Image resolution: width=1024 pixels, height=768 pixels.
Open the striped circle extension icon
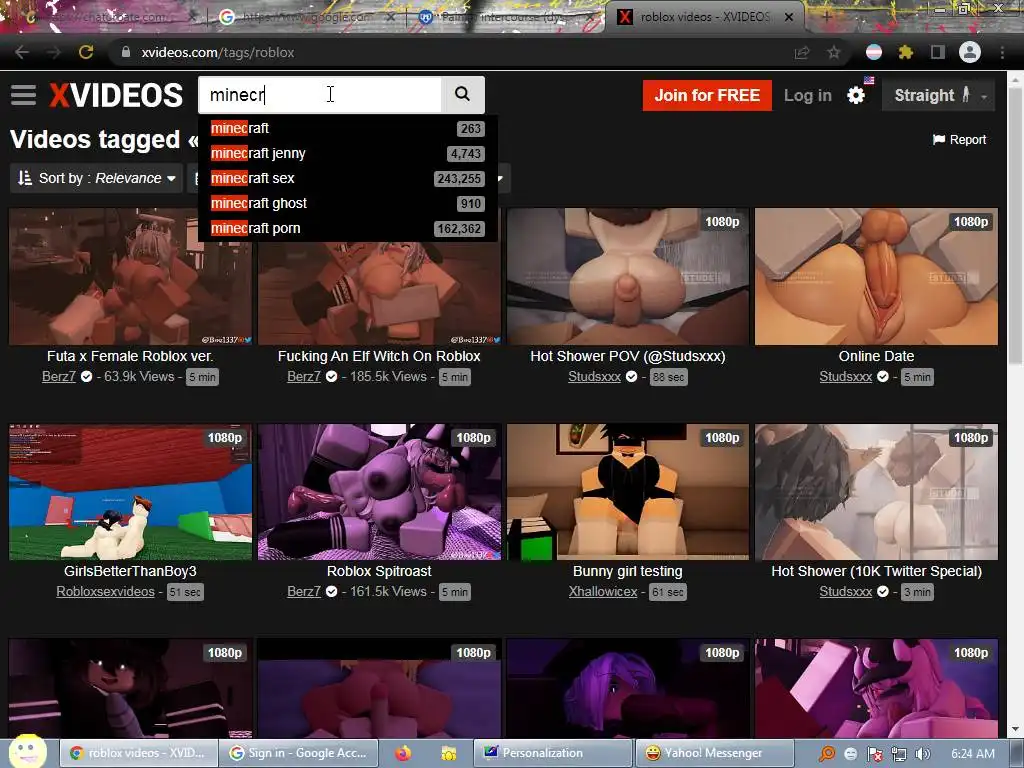(874, 52)
